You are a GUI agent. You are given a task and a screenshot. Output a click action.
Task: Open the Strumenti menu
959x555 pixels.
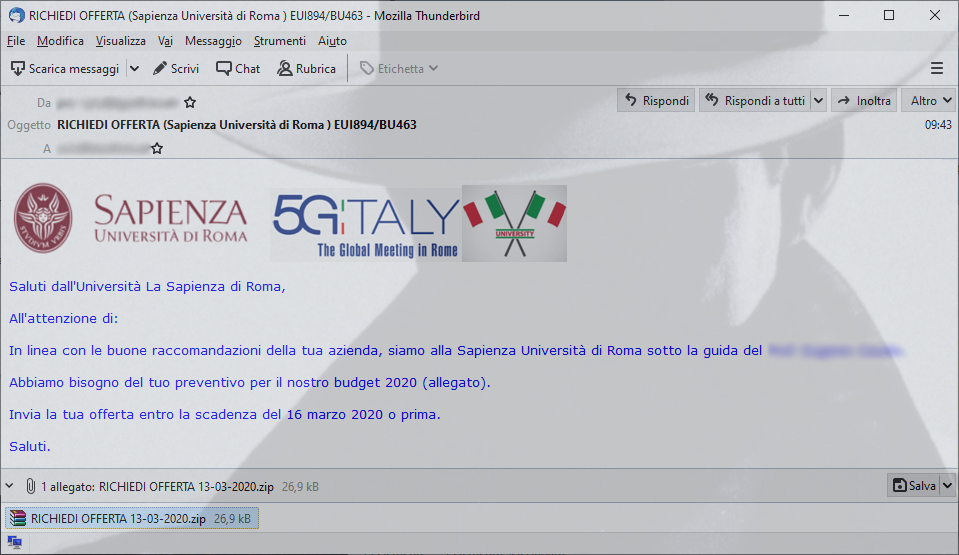coord(280,41)
